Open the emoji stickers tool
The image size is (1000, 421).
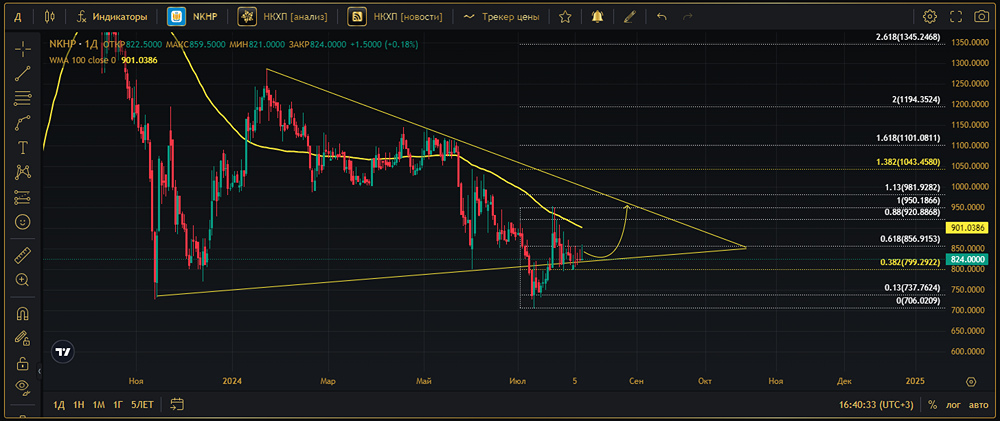click(24, 222)
